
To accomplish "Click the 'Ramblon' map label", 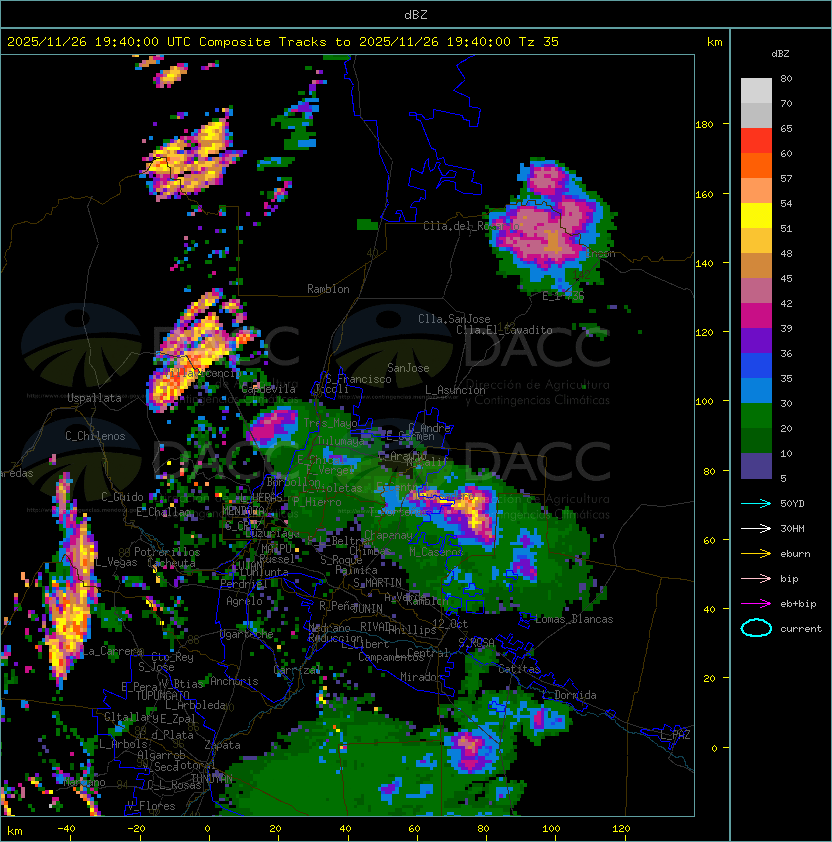I will pos(328,289).
